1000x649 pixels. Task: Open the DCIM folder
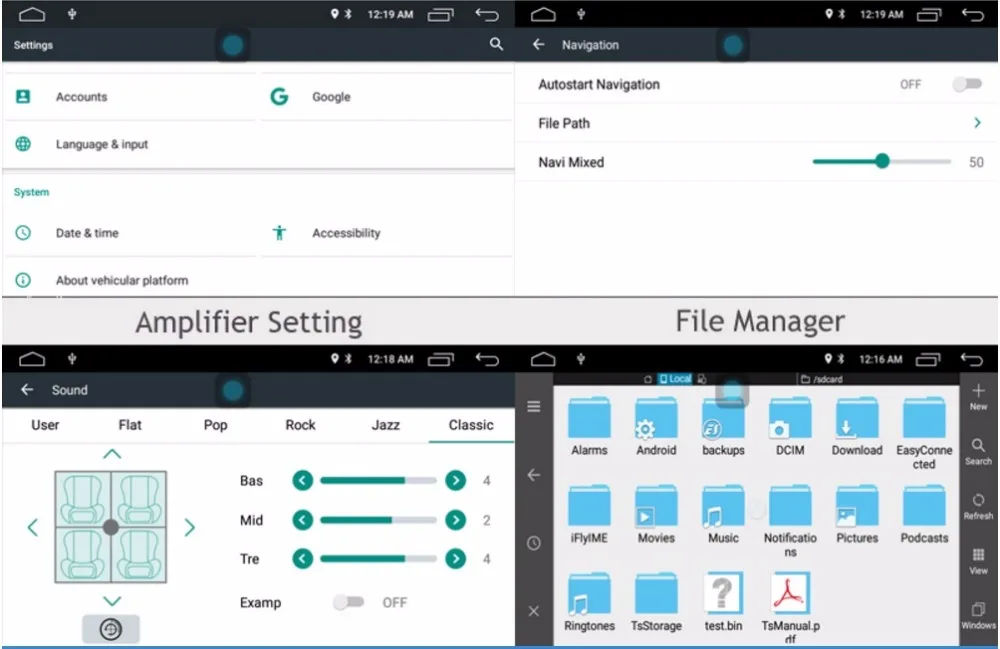(x=790, y=426)
